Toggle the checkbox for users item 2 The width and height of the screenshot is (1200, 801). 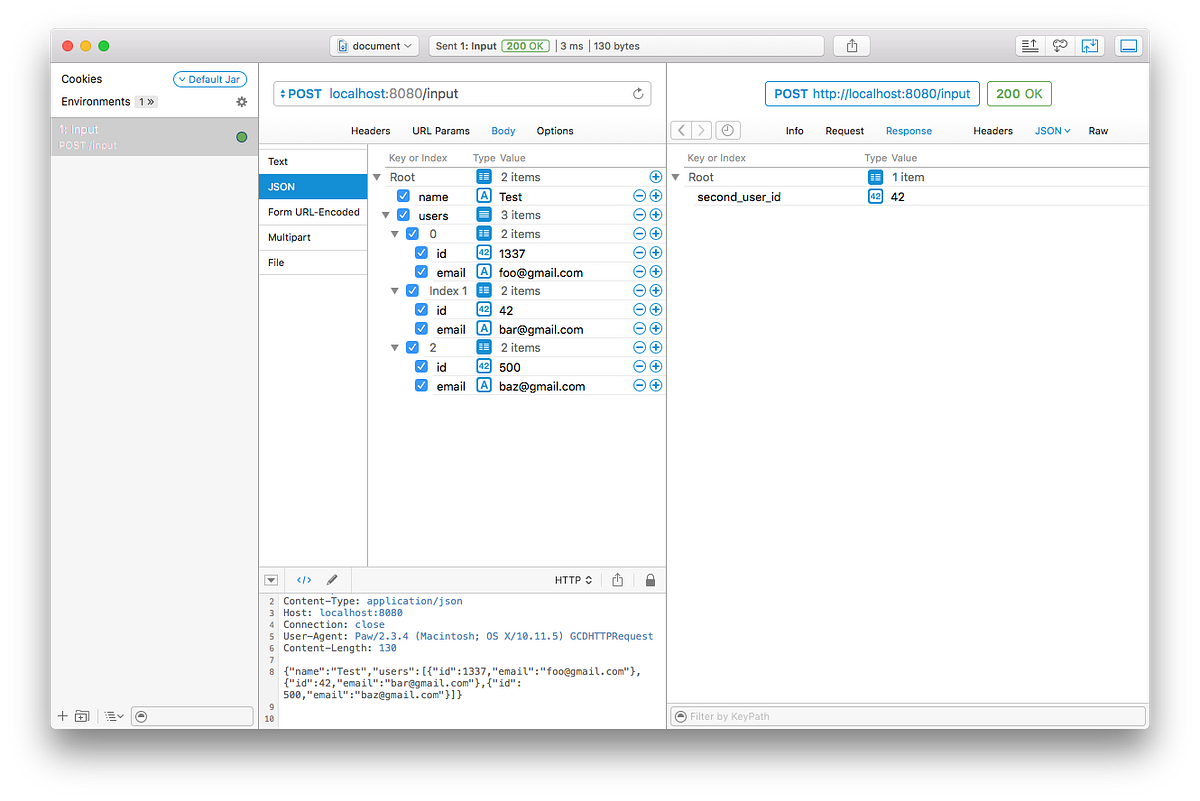[x=412, y=348]
